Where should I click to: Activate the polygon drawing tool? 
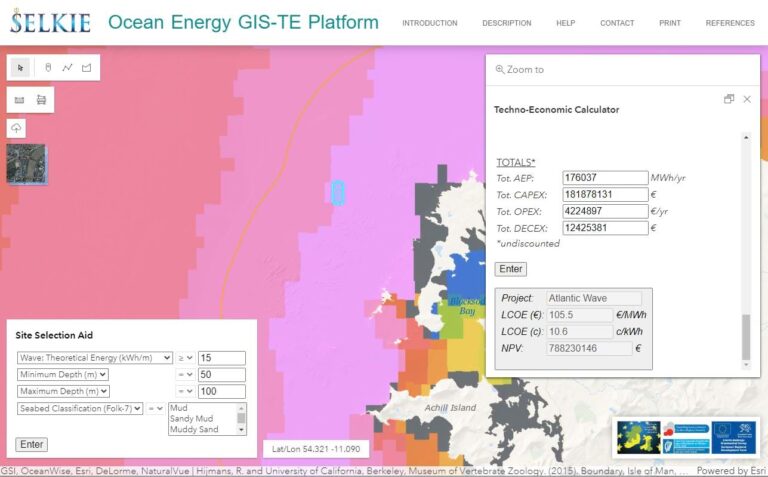click(87, 68)
